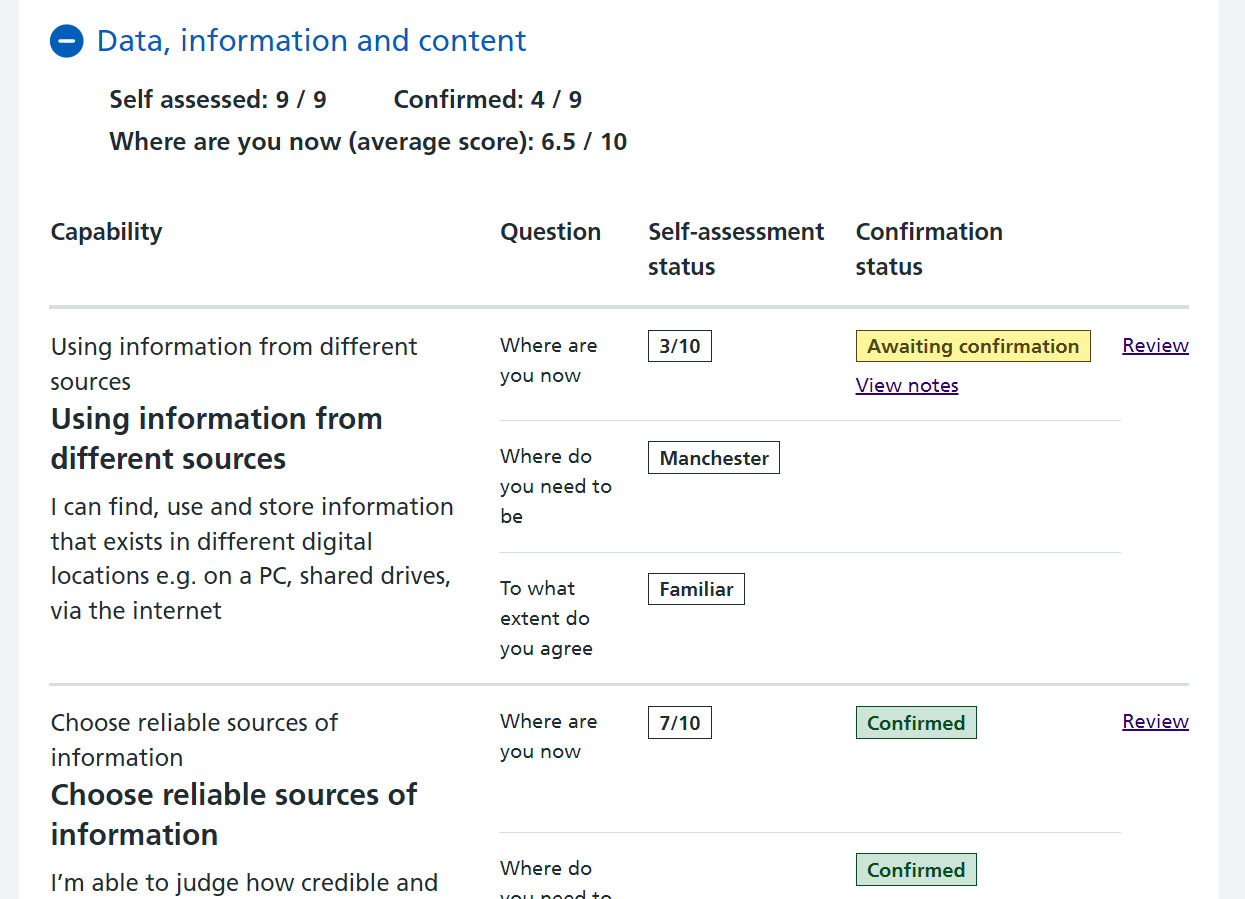The width and height of the screenshot is (1245, 899).
Task: Collapse section using the minus circle icon
Action: point(67,41)
